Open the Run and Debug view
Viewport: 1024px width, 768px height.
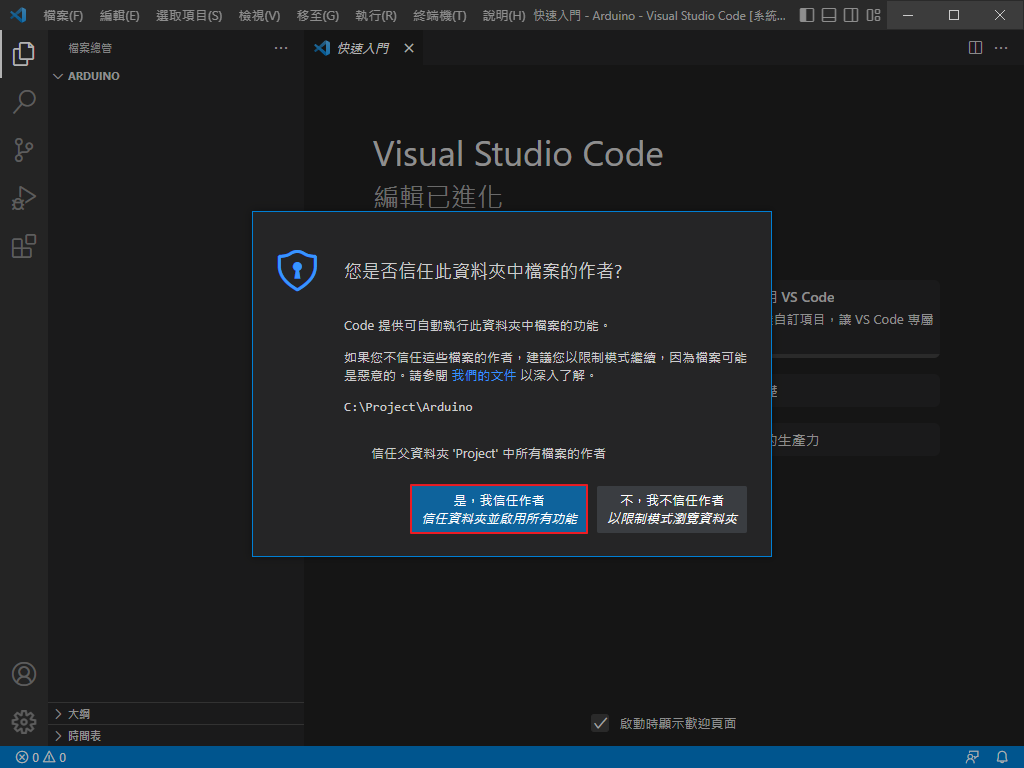(x=24, y=198)
